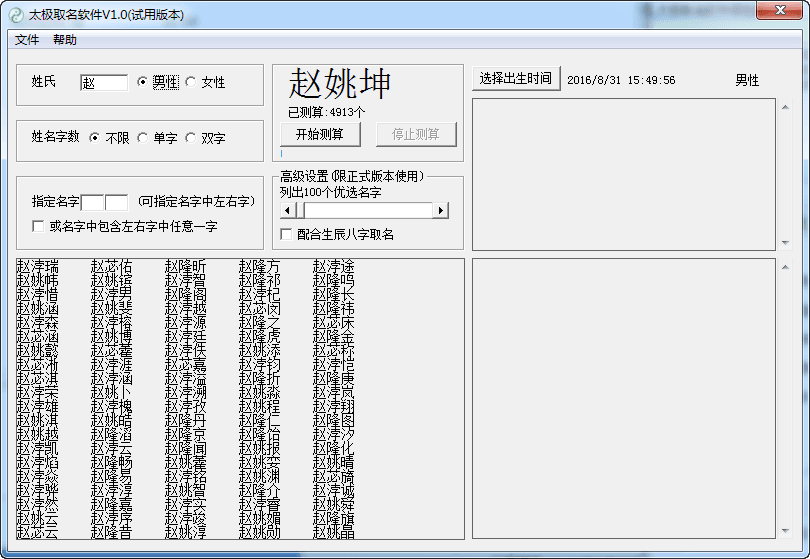
Task: Select name 赵隆京 in the list
Action: point(185,434)
